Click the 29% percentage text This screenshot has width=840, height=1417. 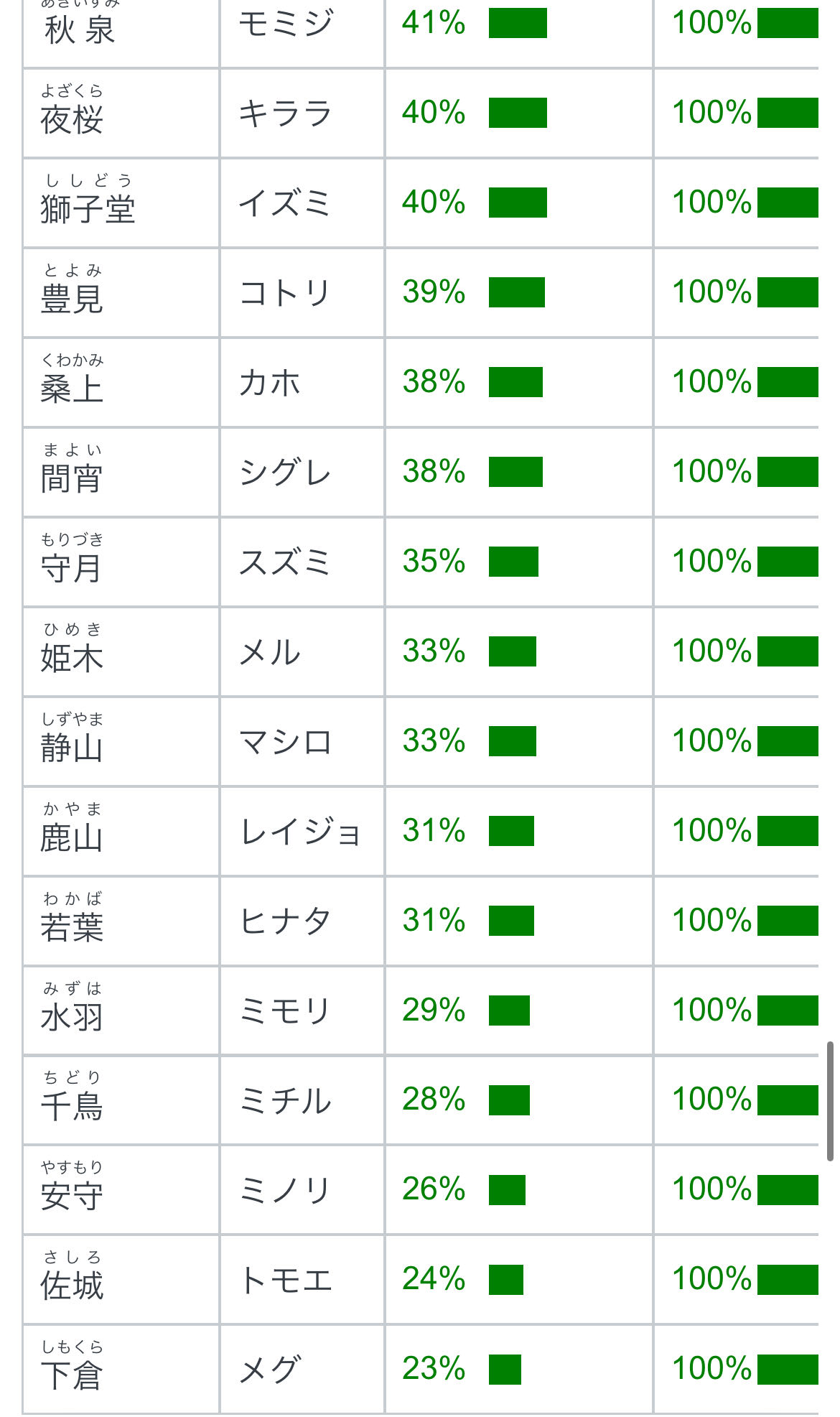(434, 1011)
